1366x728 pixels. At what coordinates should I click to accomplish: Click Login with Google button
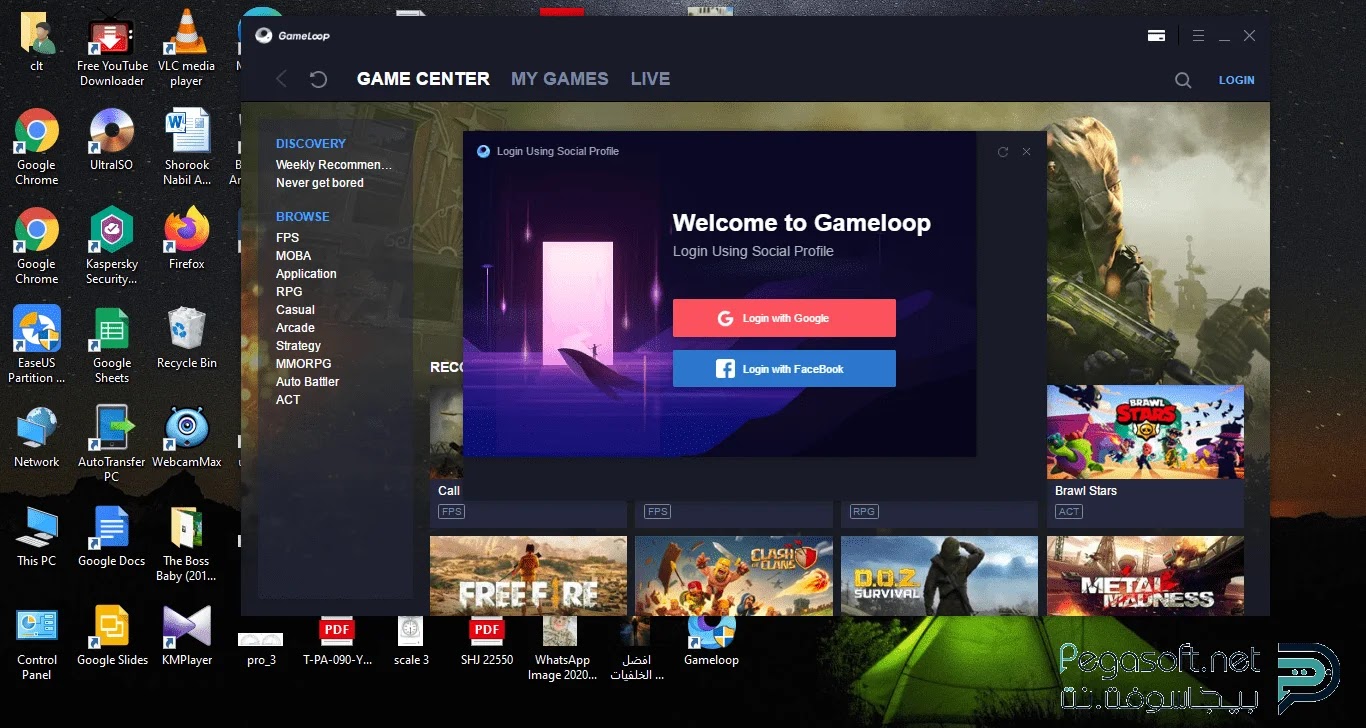[x=784, y=318]
